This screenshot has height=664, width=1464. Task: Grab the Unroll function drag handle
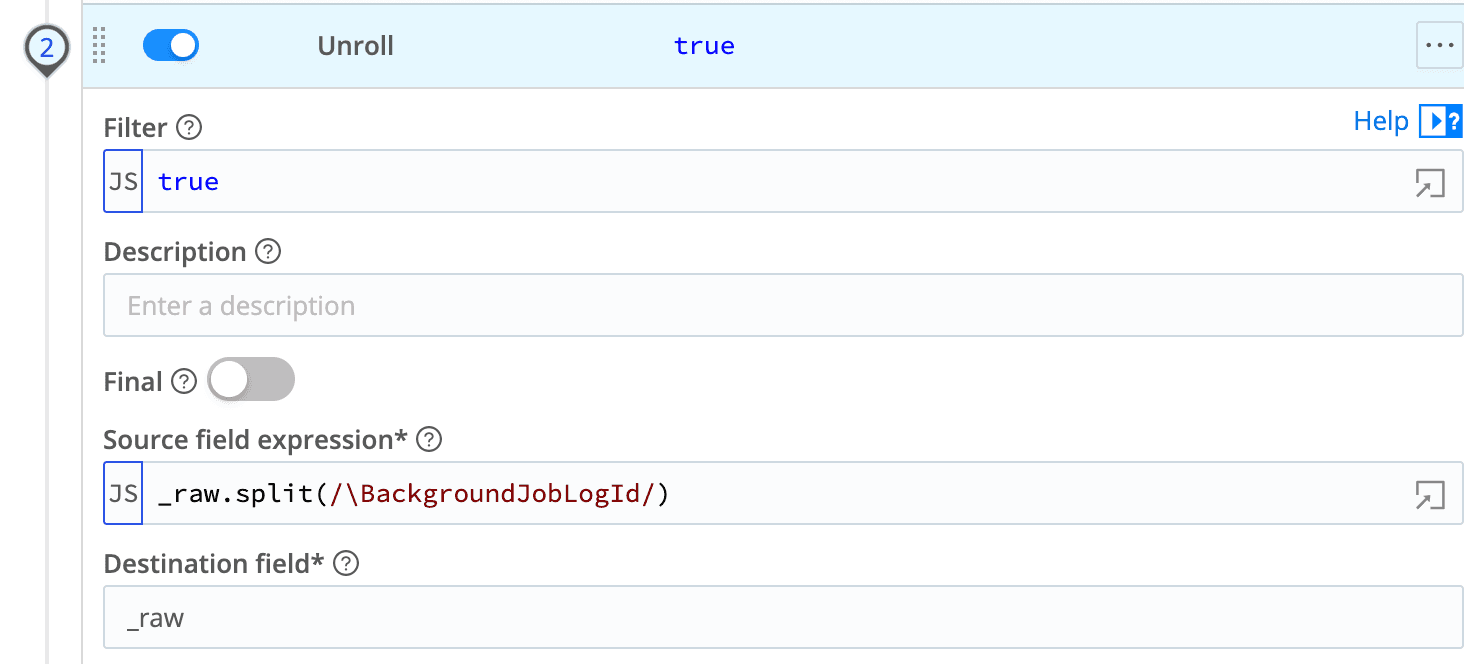point(99,46)
